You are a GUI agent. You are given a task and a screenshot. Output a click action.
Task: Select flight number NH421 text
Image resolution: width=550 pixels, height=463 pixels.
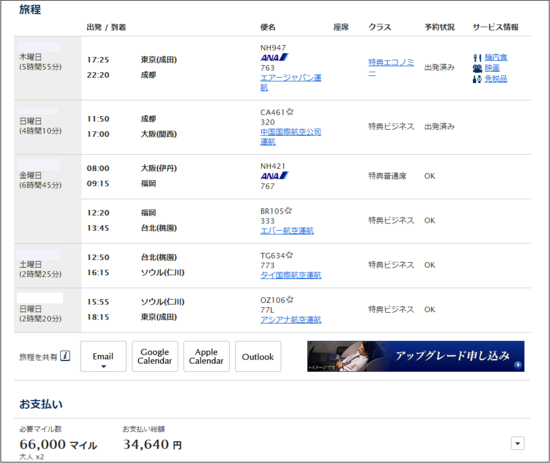(x=273, y=166)
